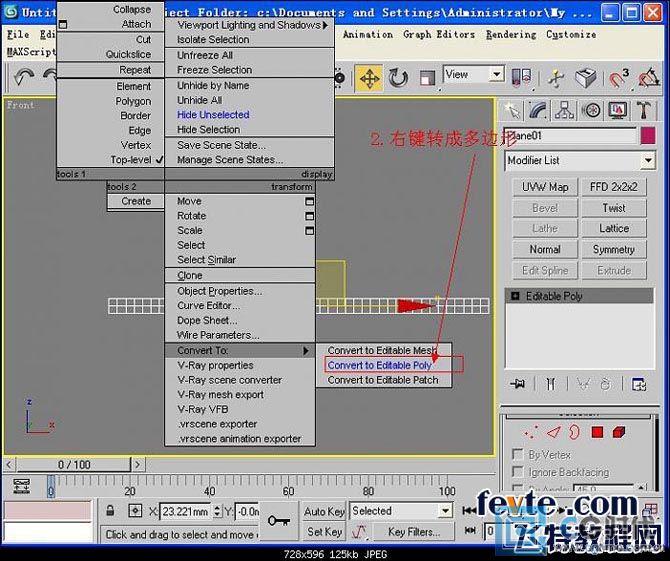Screen dimensions: 670x561
Task: Select Border sub-object level icon
Action: 574,432
